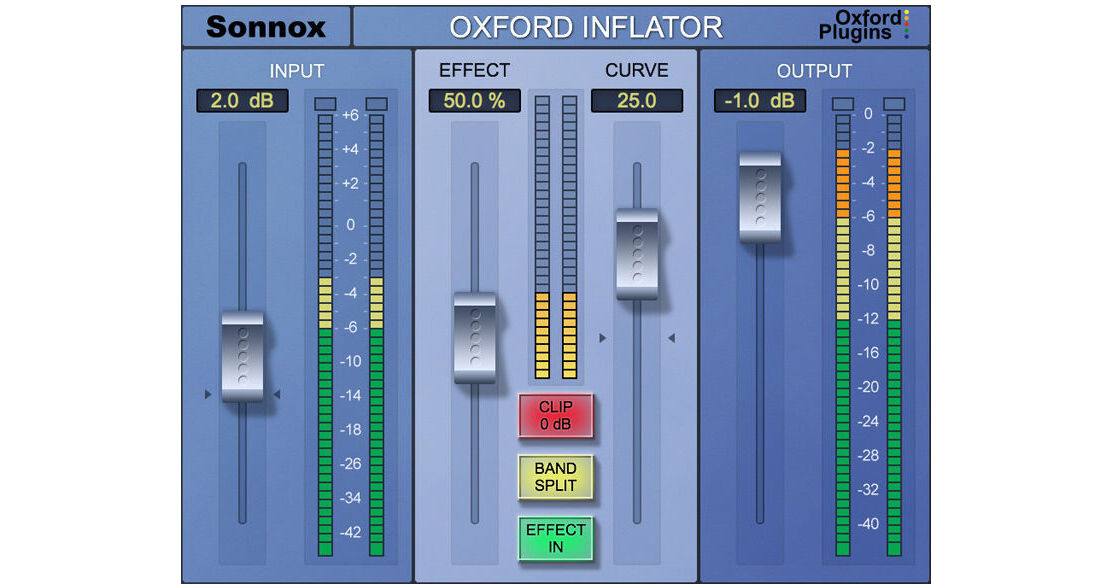
Task: Click the -40 mark on output scale
Action: [868, 524]
